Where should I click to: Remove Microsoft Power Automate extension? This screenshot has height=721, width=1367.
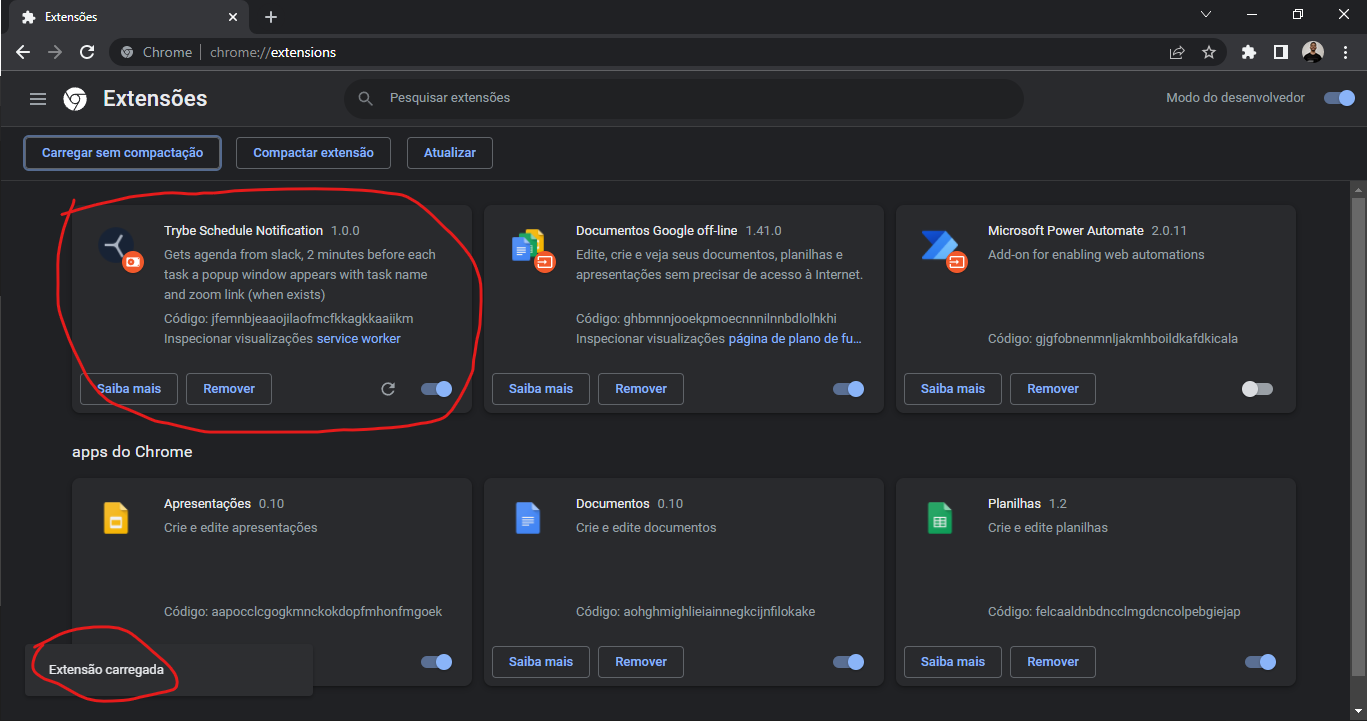point(1053,389)
